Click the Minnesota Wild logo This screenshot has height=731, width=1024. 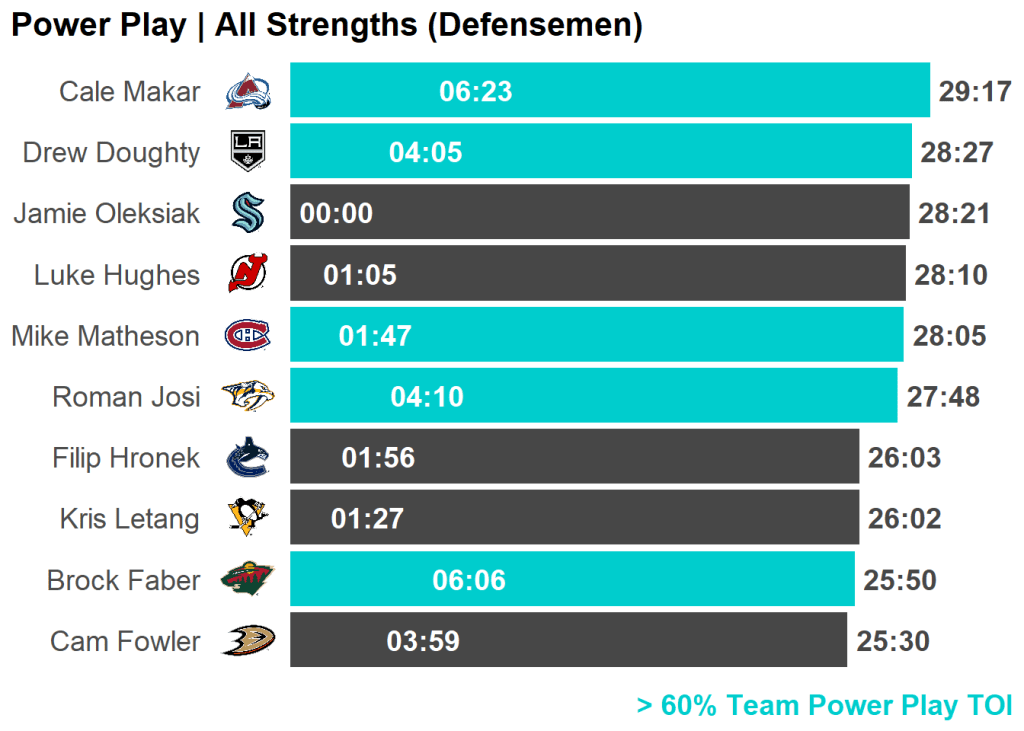coord(247,580)
